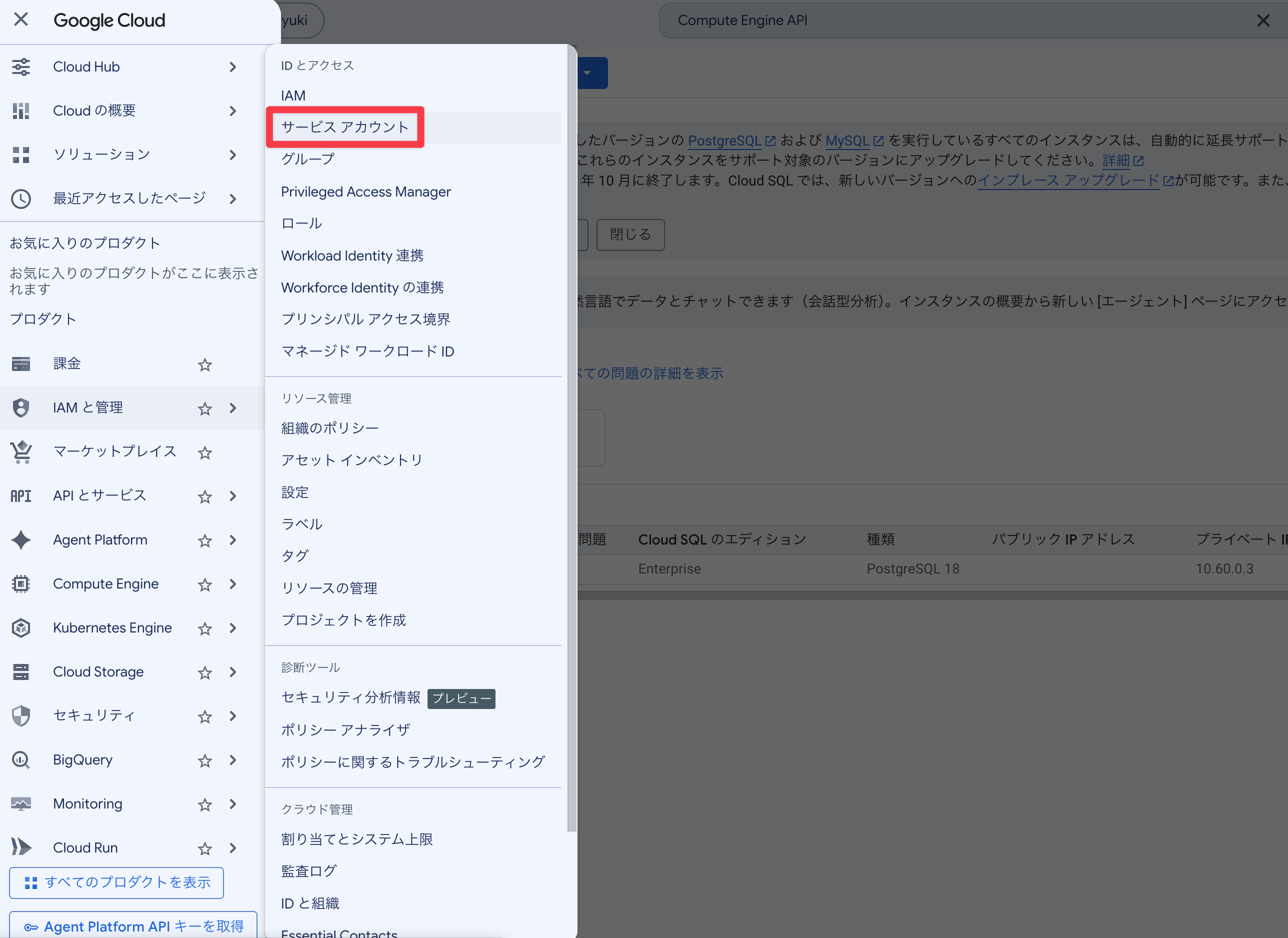
Task: Pin IAM と管理 with its star
Action: pyautogui.click(x=204, y=408)
